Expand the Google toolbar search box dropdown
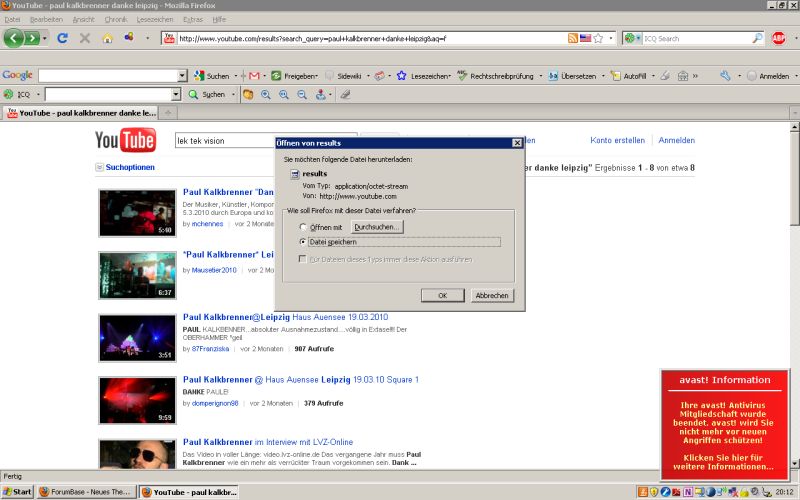Screen dimensions: 800x500 (183, 76)
